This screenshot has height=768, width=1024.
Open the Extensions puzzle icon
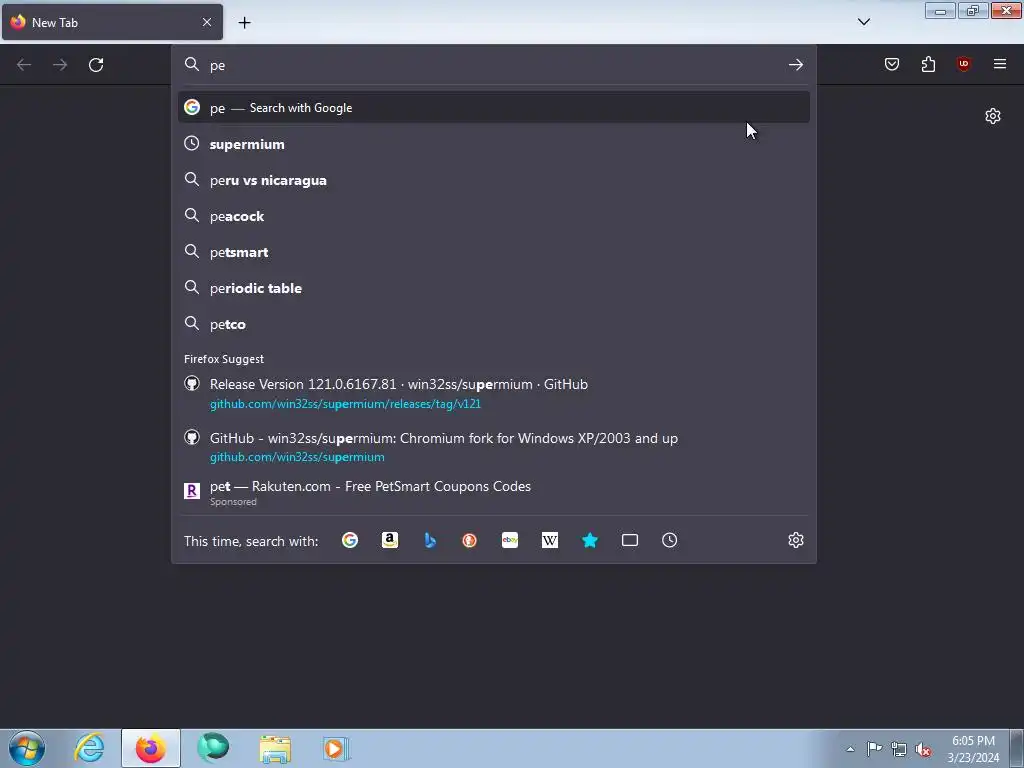click(x=928, y=64)
